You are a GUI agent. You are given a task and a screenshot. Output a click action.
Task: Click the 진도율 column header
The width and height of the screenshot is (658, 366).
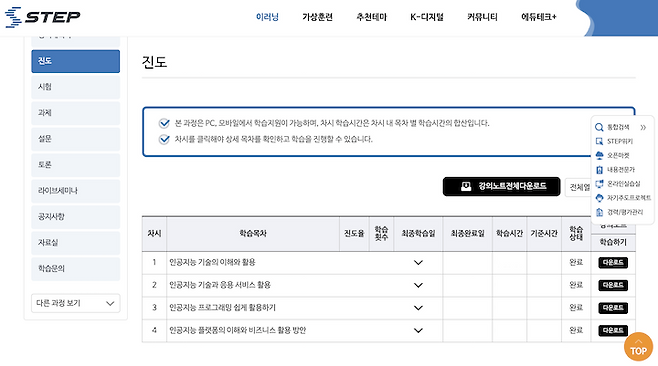pyautogui.click(x=354, y=233)
